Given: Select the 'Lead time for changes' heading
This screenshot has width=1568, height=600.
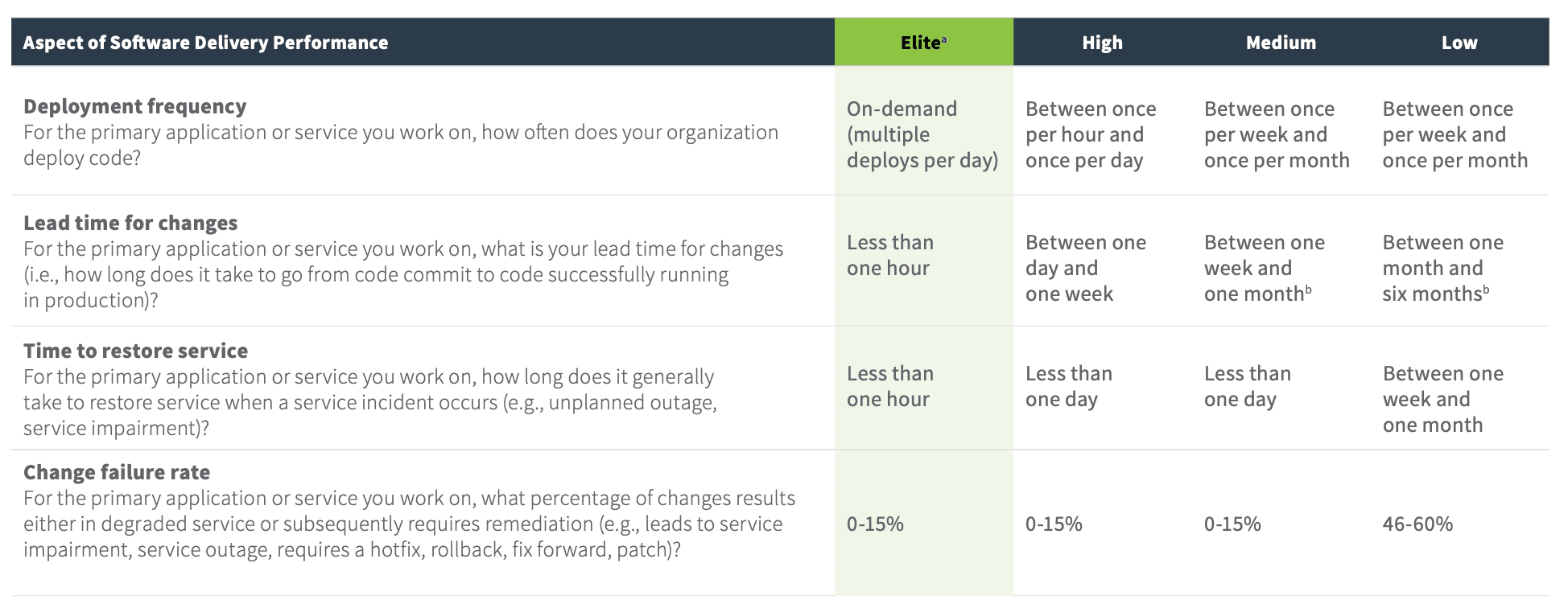Looking at the screenshot, I should pyautogui.click(x=130, y=223).
